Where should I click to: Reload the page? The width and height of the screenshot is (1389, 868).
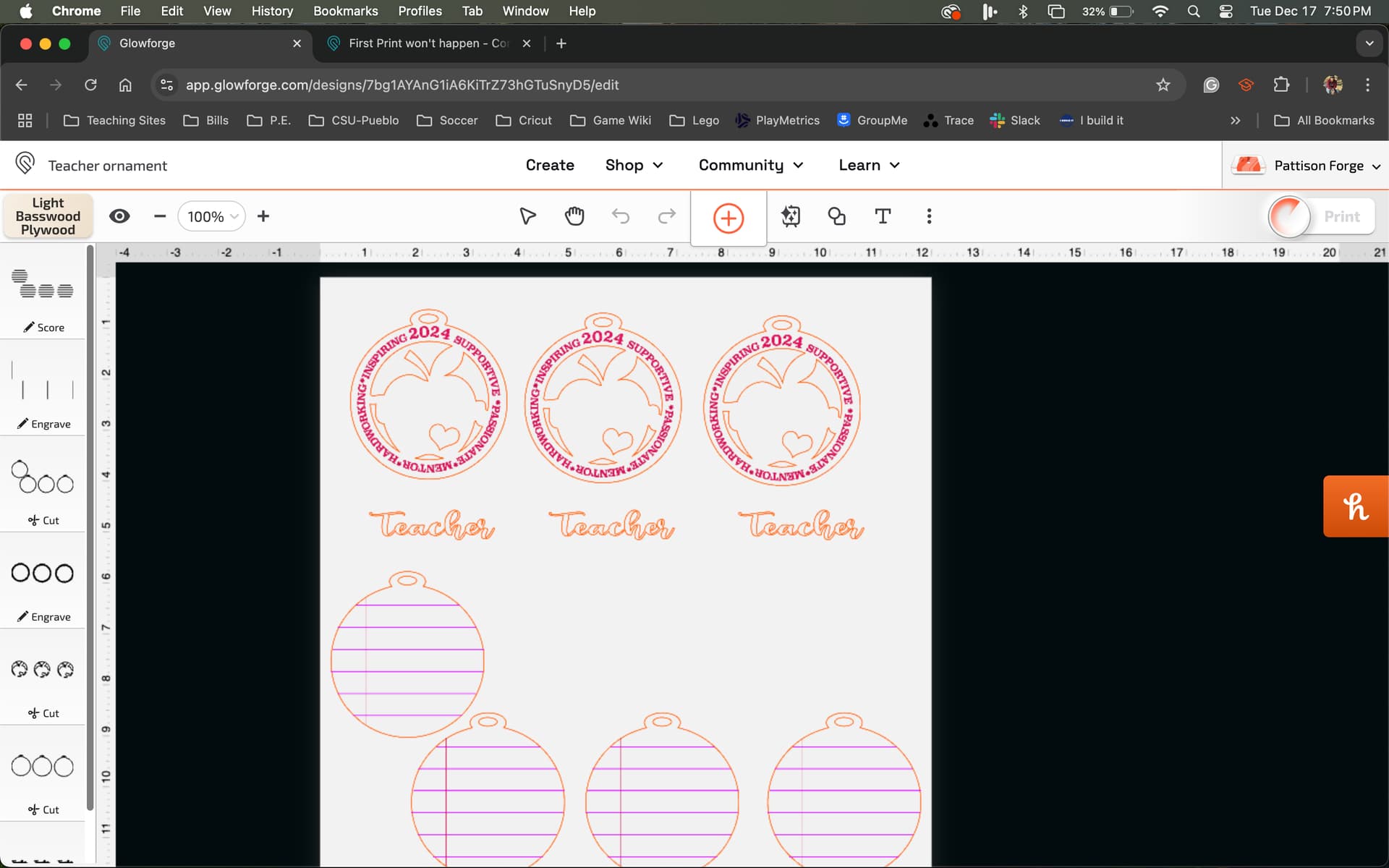pos(90,85)
